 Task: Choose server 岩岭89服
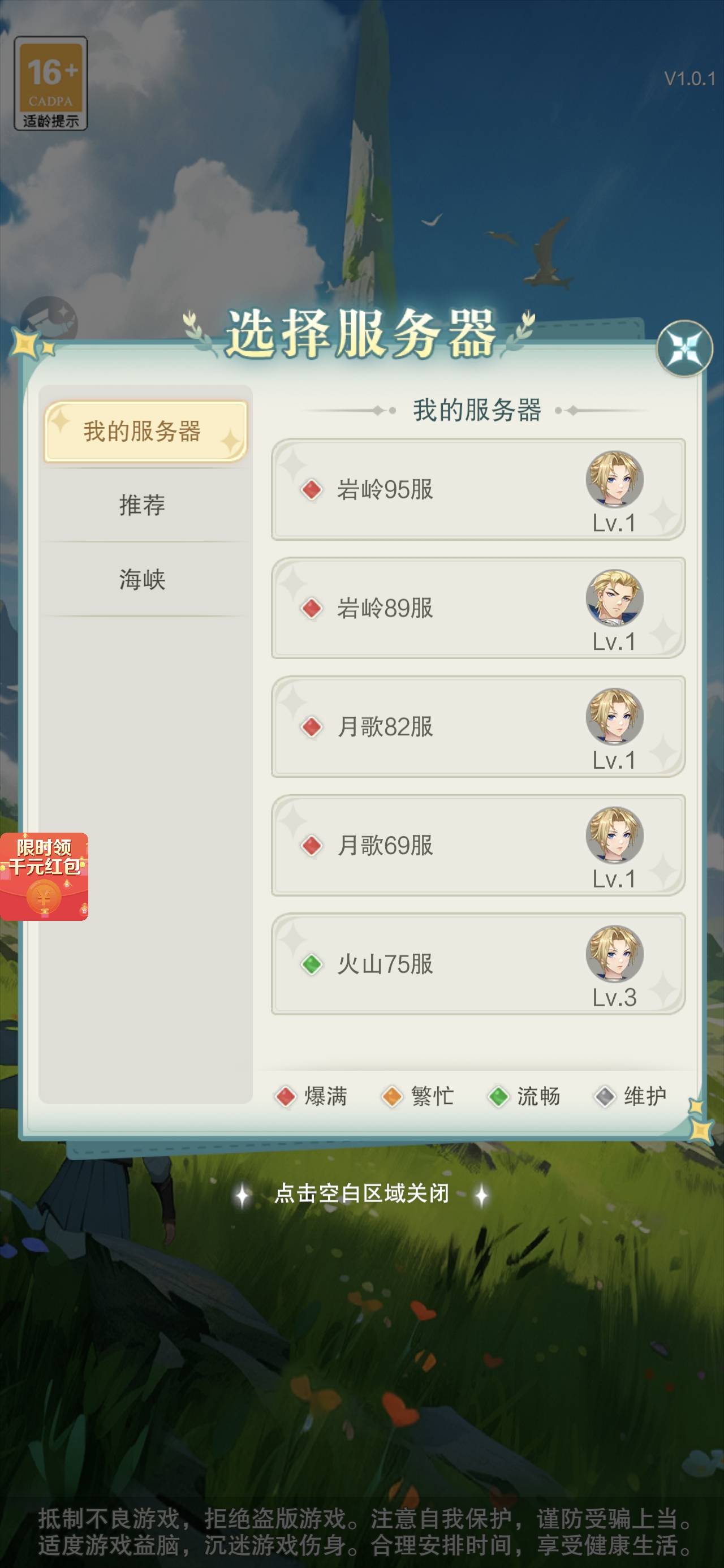479,608
